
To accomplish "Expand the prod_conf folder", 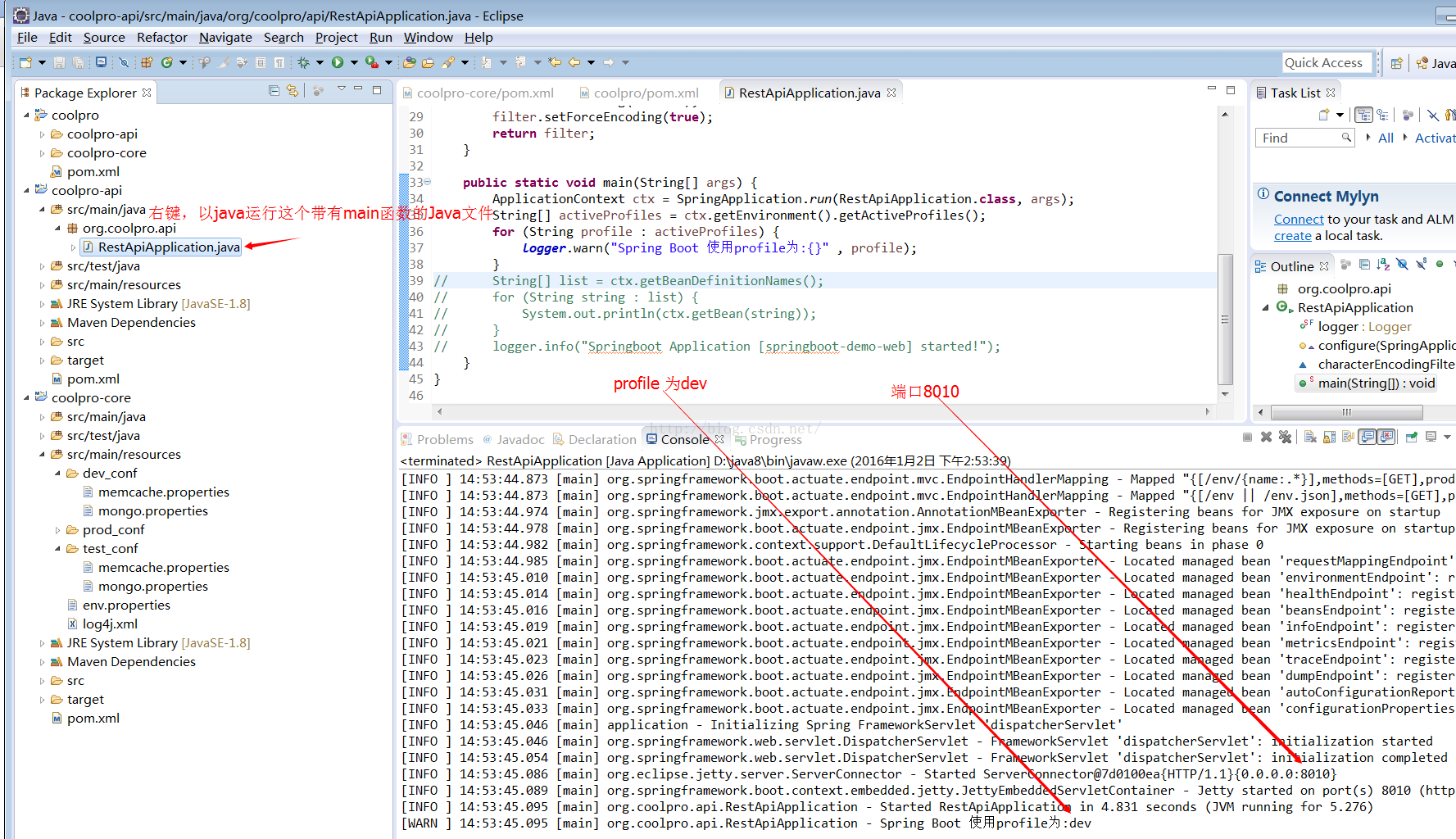I will (57, 530).
